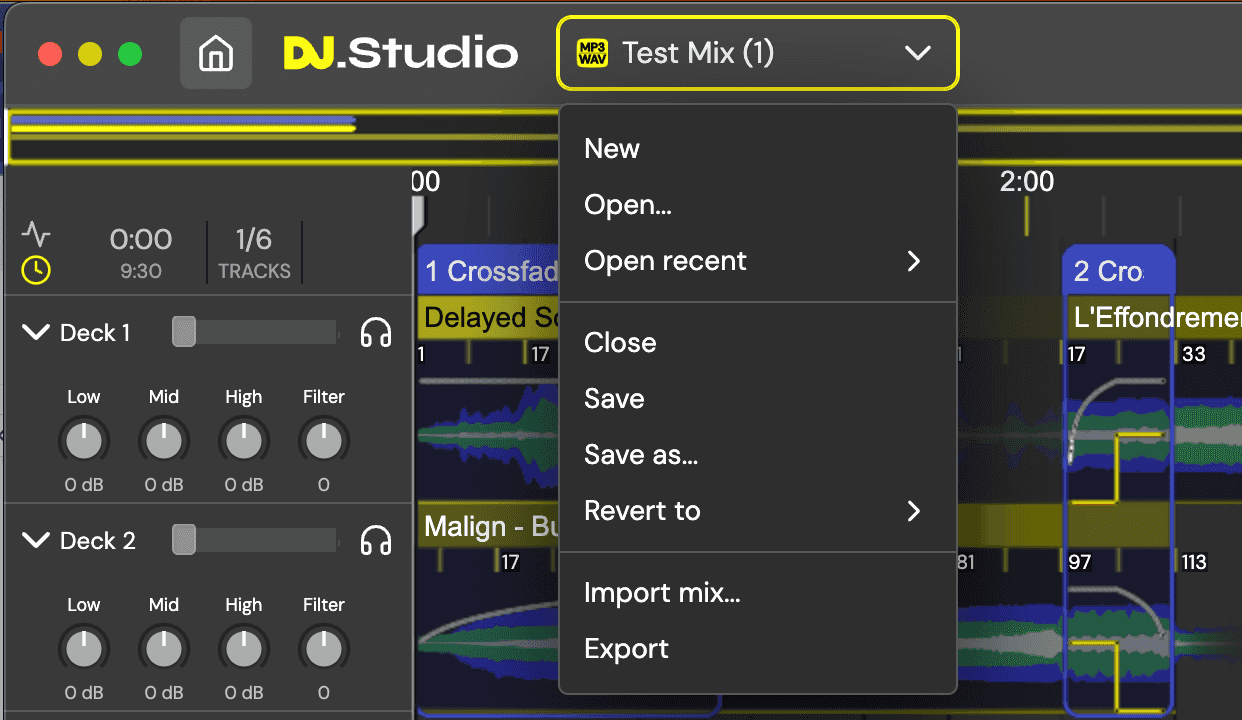This screenshot has width=1242, height=720.
Task: Select the Malign track label on Deck 2
Action: (488, 526)
